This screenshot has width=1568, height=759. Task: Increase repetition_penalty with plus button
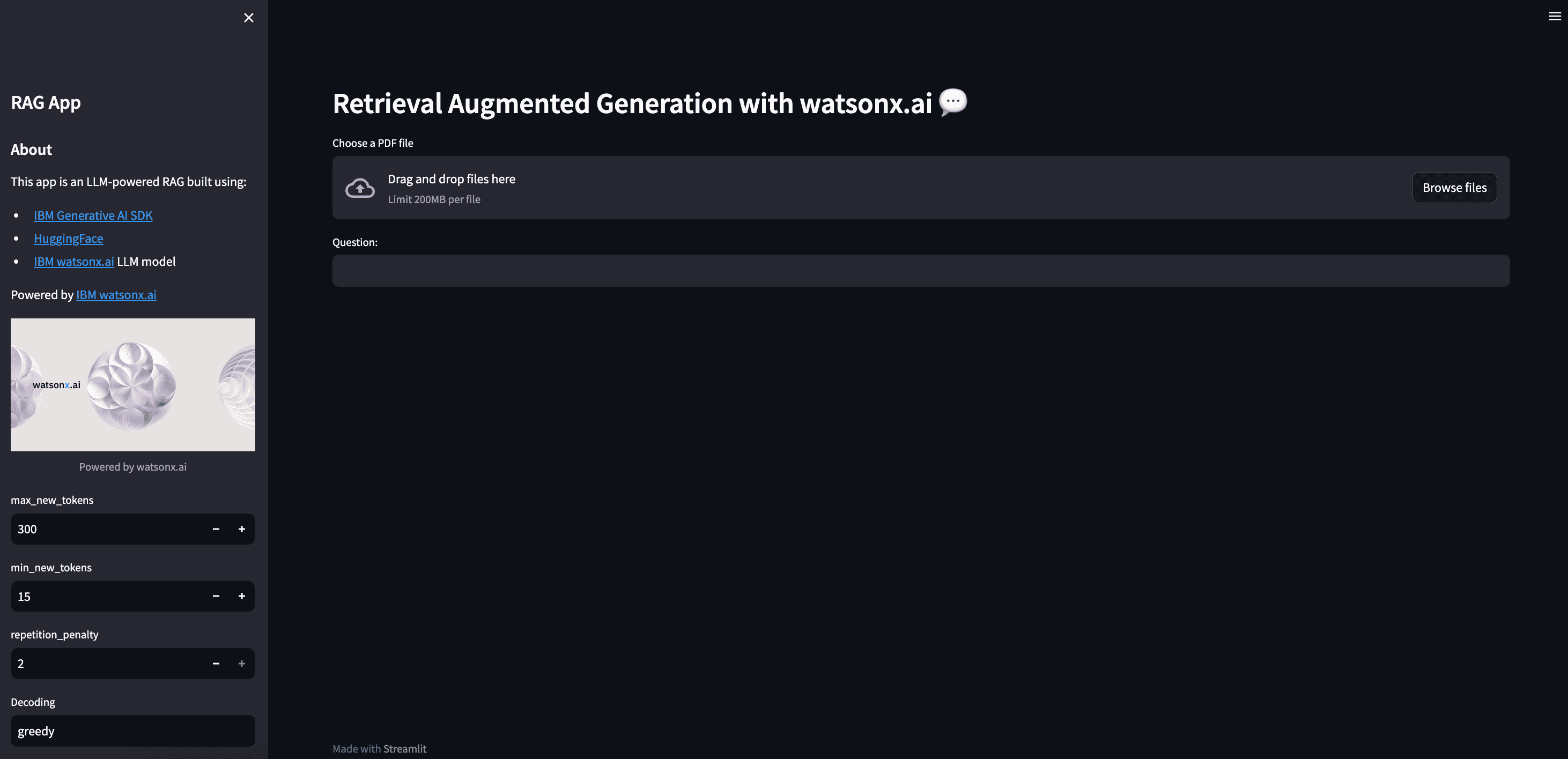click(x=242, y=663)
